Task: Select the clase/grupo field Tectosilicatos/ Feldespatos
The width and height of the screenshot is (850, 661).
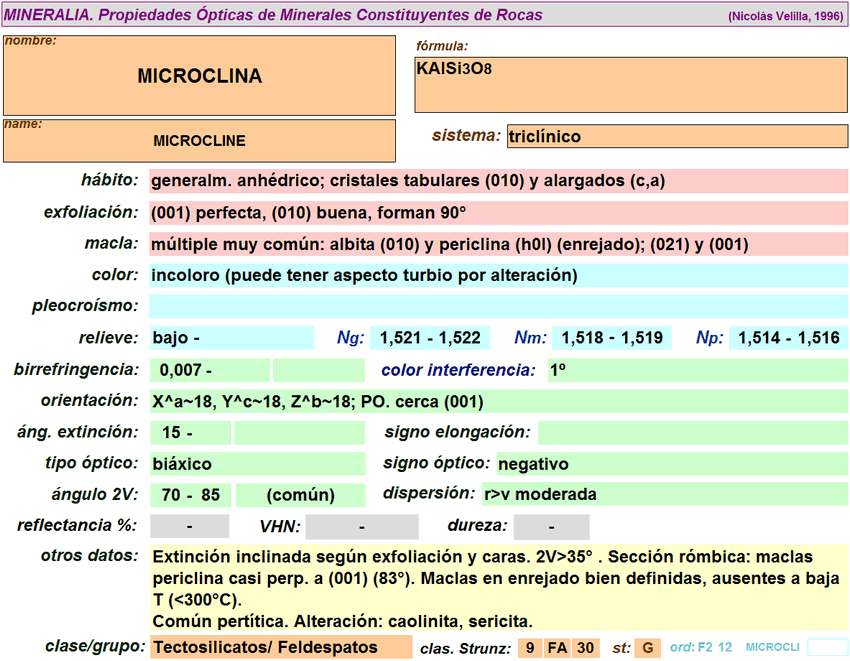Action: coord(280,647)
